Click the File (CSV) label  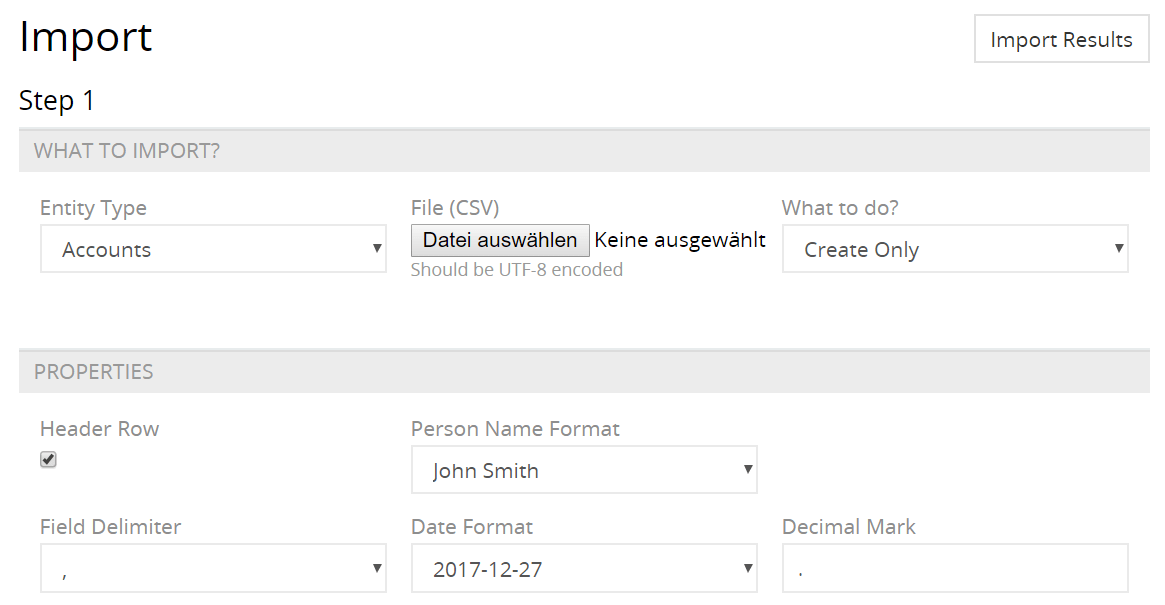455,208
